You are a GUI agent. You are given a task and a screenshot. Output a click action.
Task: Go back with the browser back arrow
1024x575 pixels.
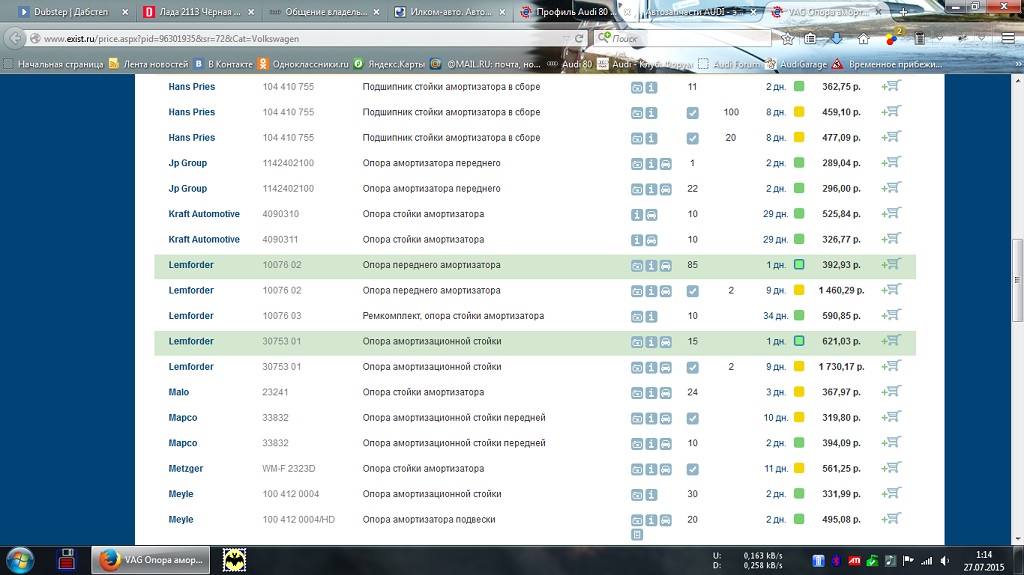pos(14,39)
